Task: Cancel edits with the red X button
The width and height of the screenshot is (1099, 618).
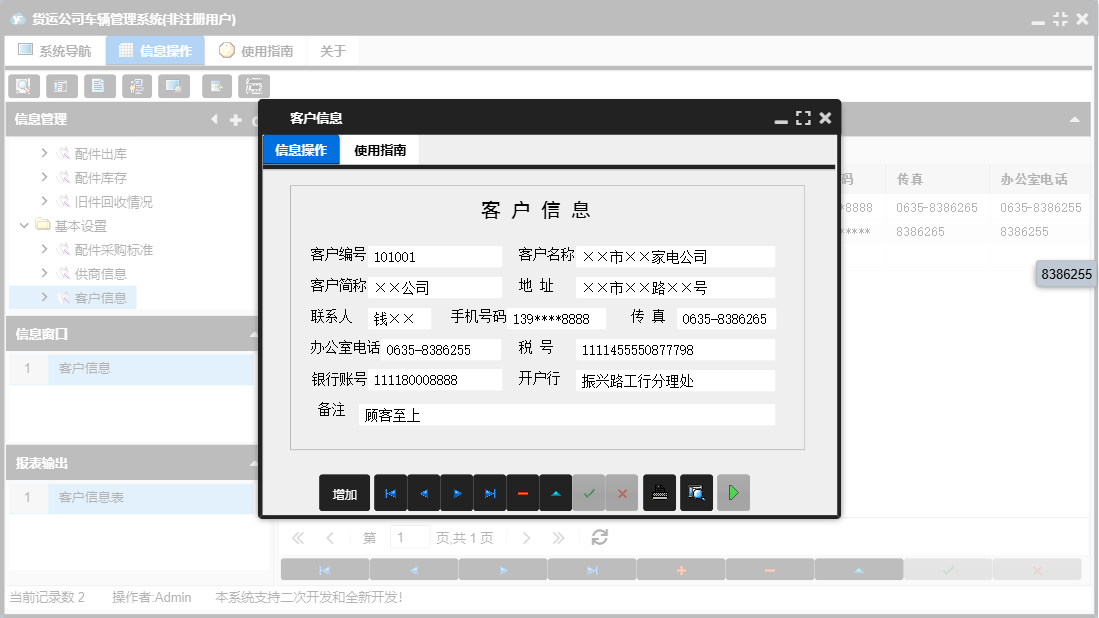Action: 621,492
